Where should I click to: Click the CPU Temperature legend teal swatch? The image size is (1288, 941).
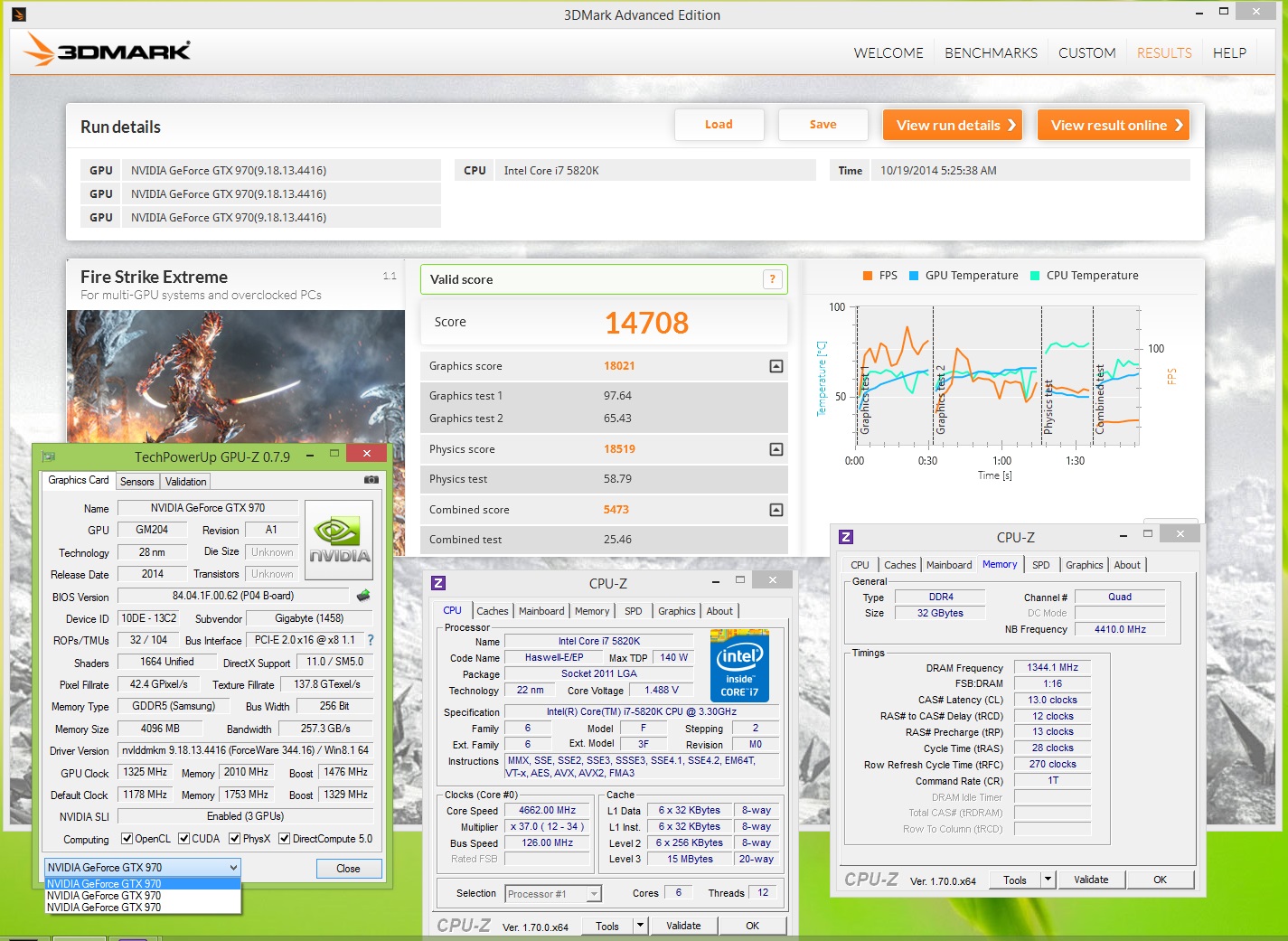point(1035,276)
